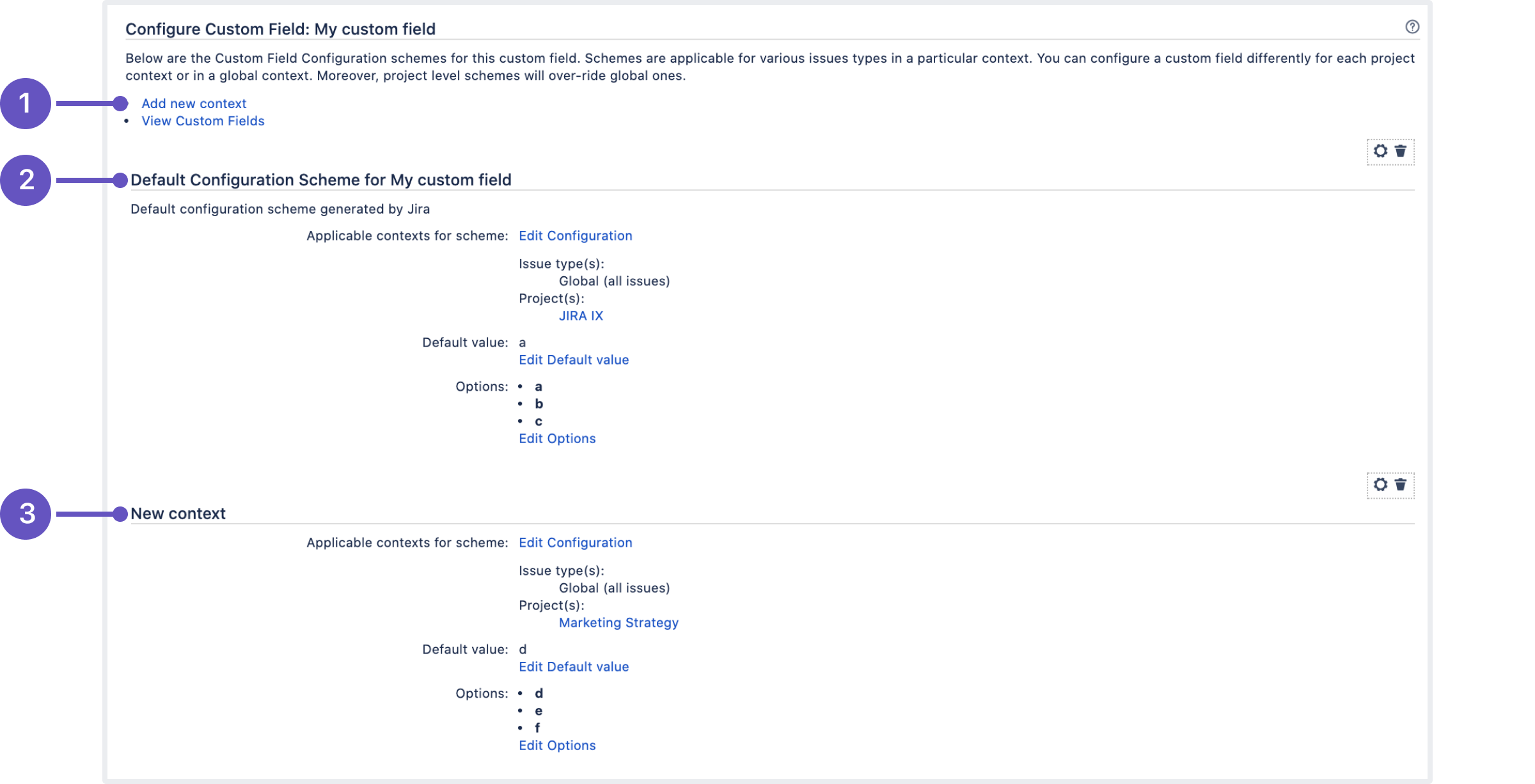Viewport: 1535px width, 784px height.
Task: Select option 'b' in the first options list
Action: pyautogui.click(x=539, y=404)
